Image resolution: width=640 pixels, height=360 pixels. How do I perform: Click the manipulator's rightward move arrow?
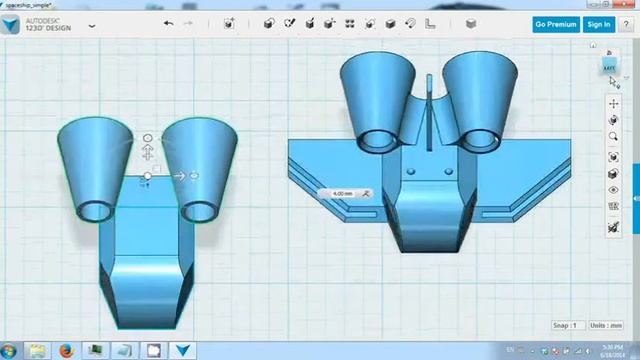tap(179, 176)
